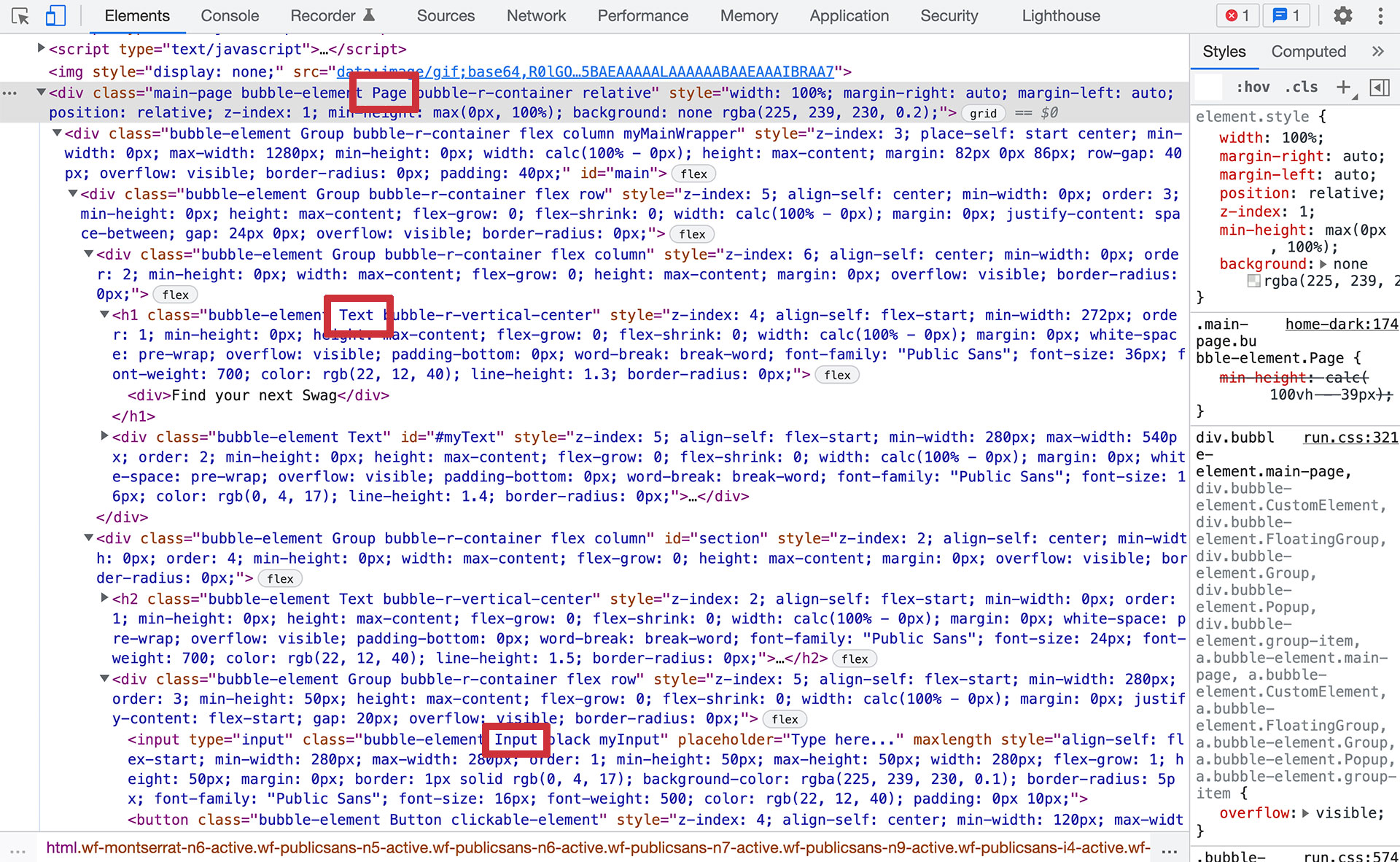The width and height of the screenshot is (1400, 862).
Task: Click ellipsis beside main-page div row
Action: (x=10, y=93)
